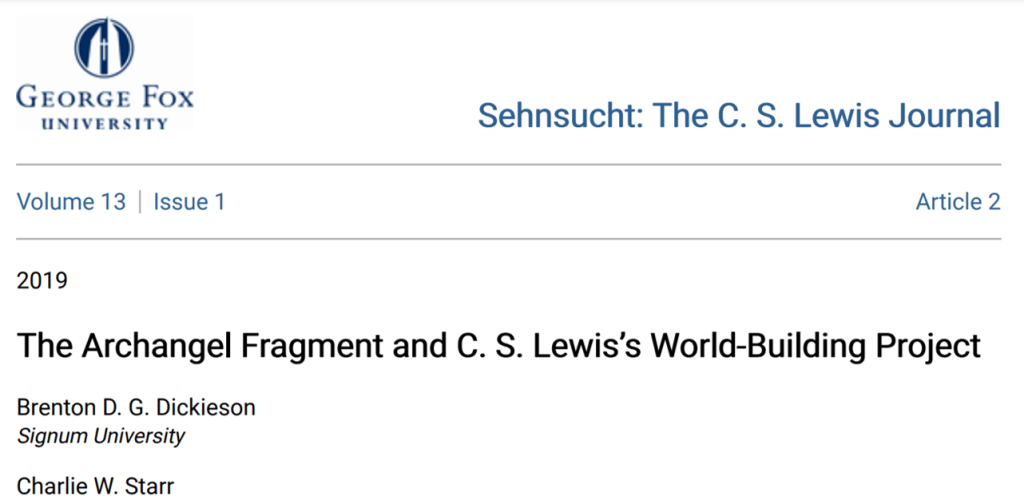Click the divider bar between Volume and Issue
Image resolution: width=1024 pixels, height=500 pixels.
[x=140, y=202]
